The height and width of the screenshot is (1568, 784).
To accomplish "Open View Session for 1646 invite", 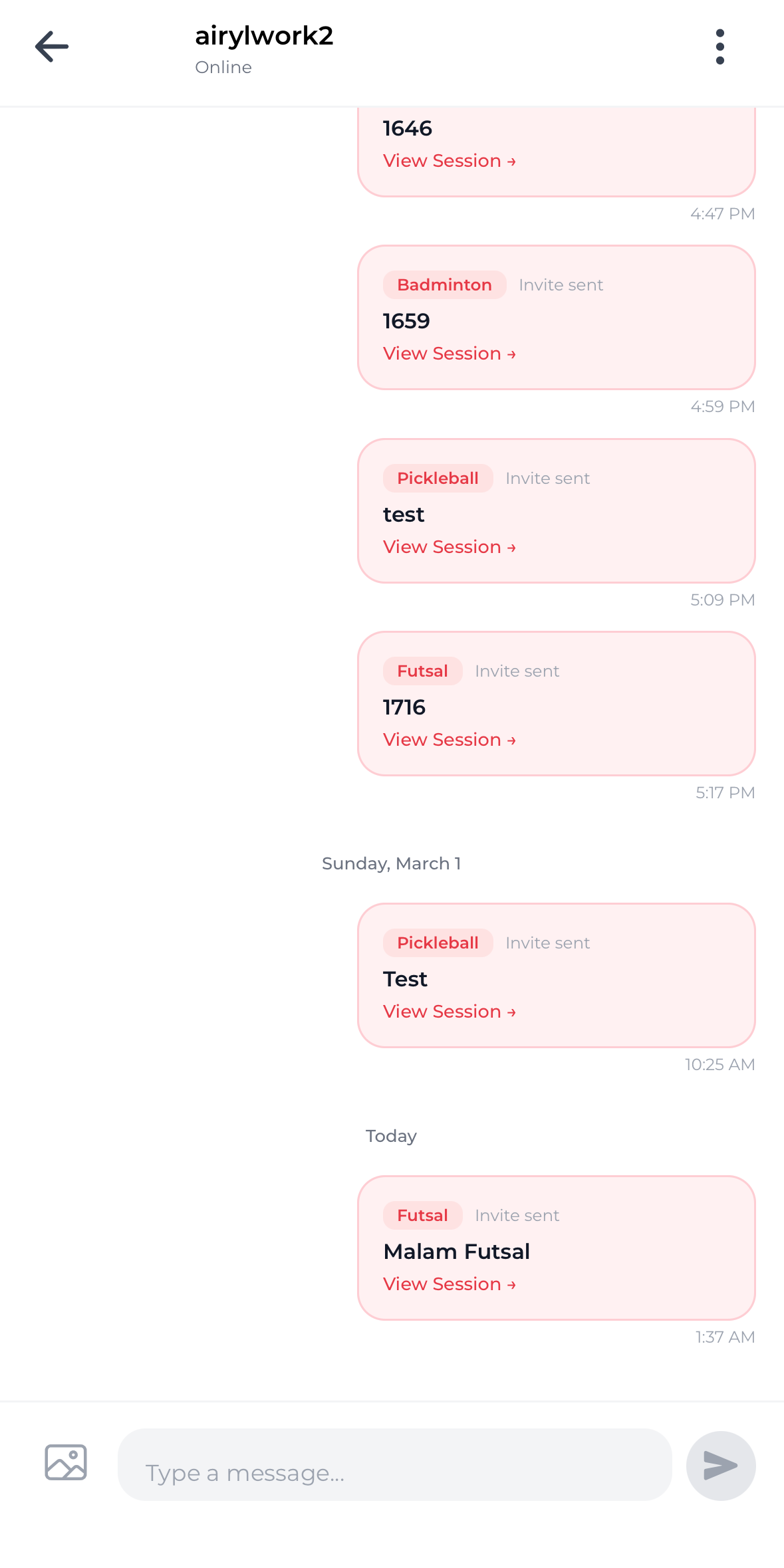I will (449, 161).
